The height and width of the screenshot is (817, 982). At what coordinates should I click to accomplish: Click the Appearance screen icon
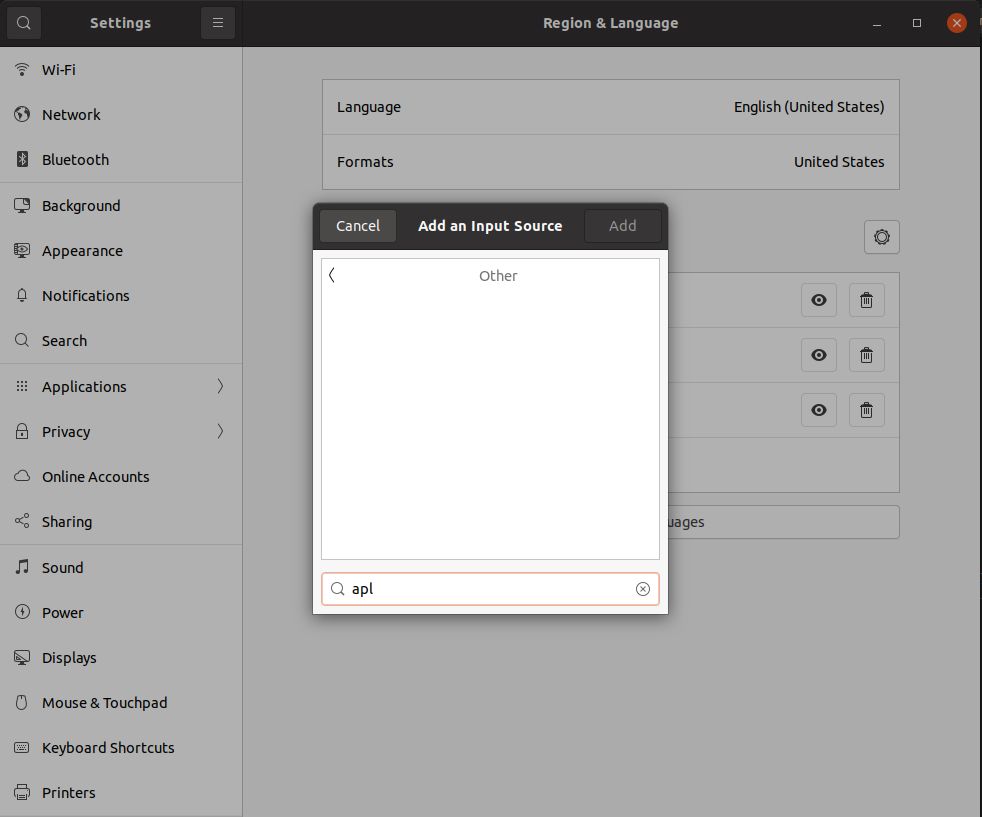tap(22, 250)
